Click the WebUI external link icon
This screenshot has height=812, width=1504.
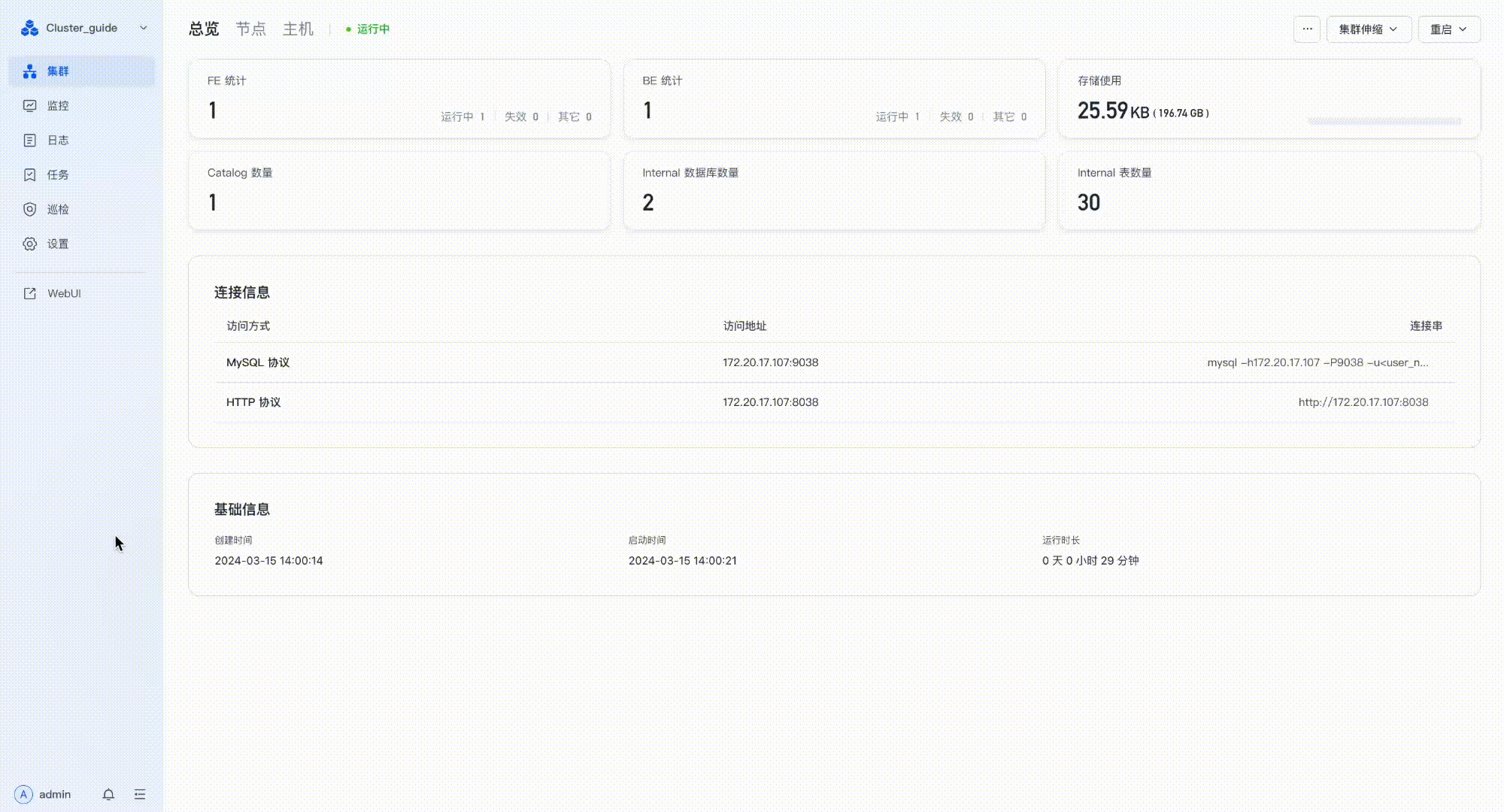pyautogui.click(x=30, y=294)
